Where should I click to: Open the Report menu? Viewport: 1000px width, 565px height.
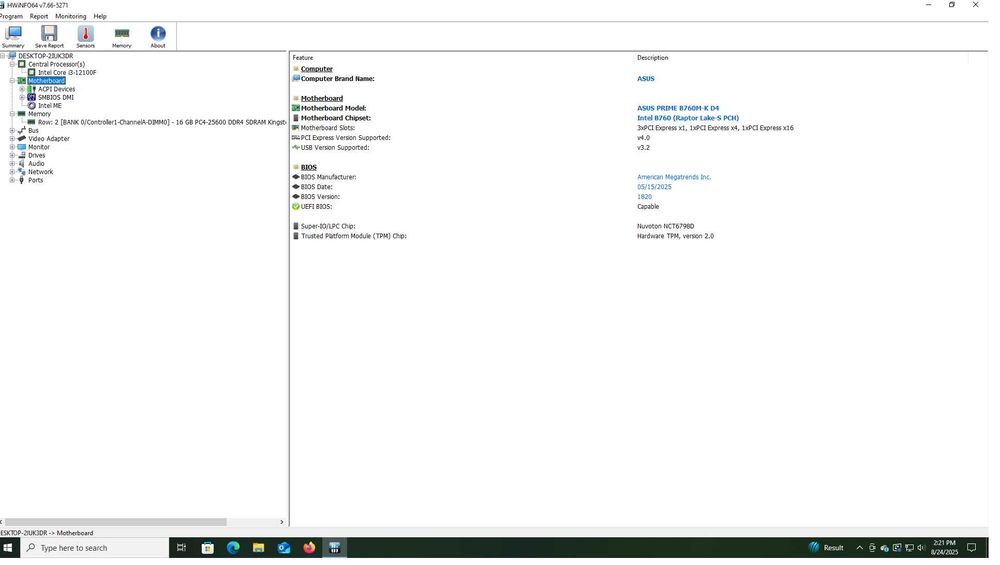[x=39, y=17]
